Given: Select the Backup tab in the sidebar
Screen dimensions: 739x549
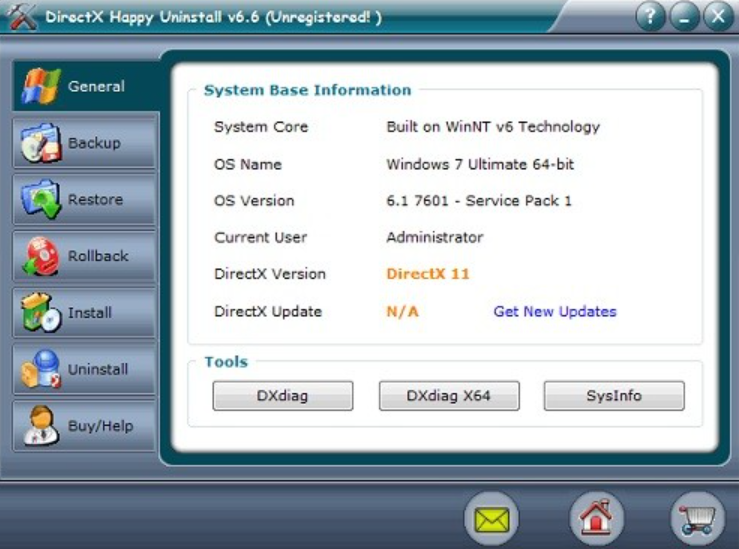Looking at the screenshot, I should [x=85, y=143].
